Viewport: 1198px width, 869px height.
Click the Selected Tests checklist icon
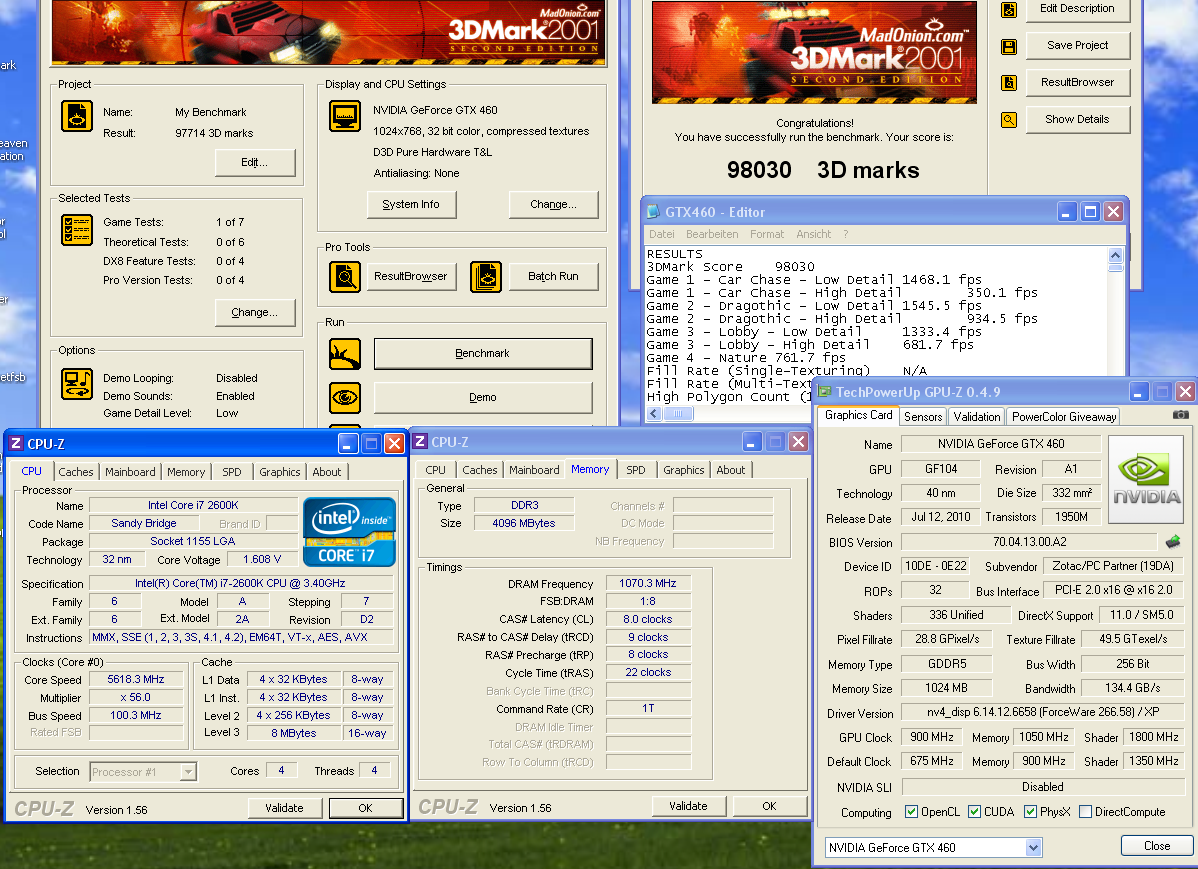pos(76,230)
